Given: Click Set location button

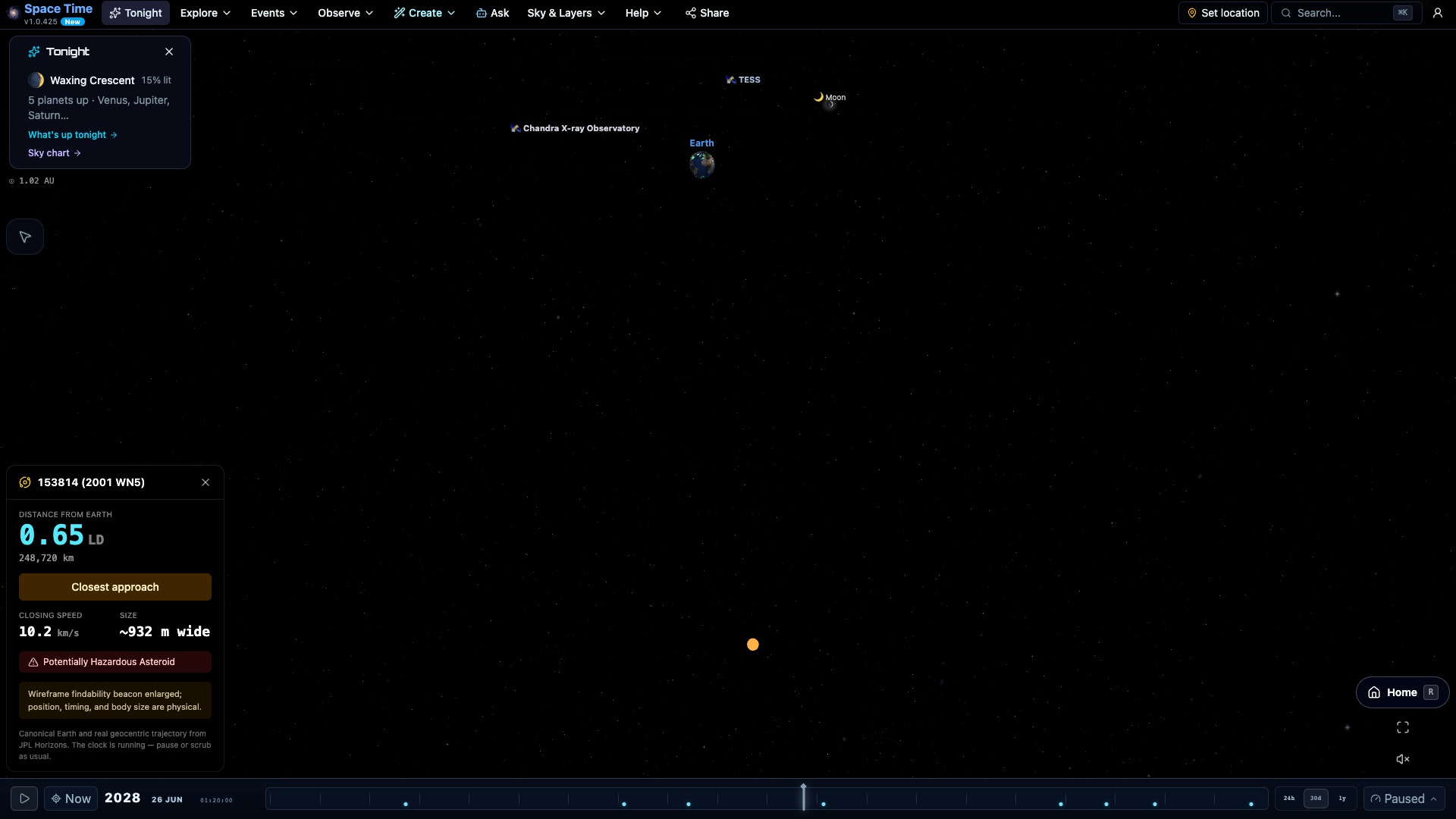Looking at the screenshot, I should point(1222,13).
